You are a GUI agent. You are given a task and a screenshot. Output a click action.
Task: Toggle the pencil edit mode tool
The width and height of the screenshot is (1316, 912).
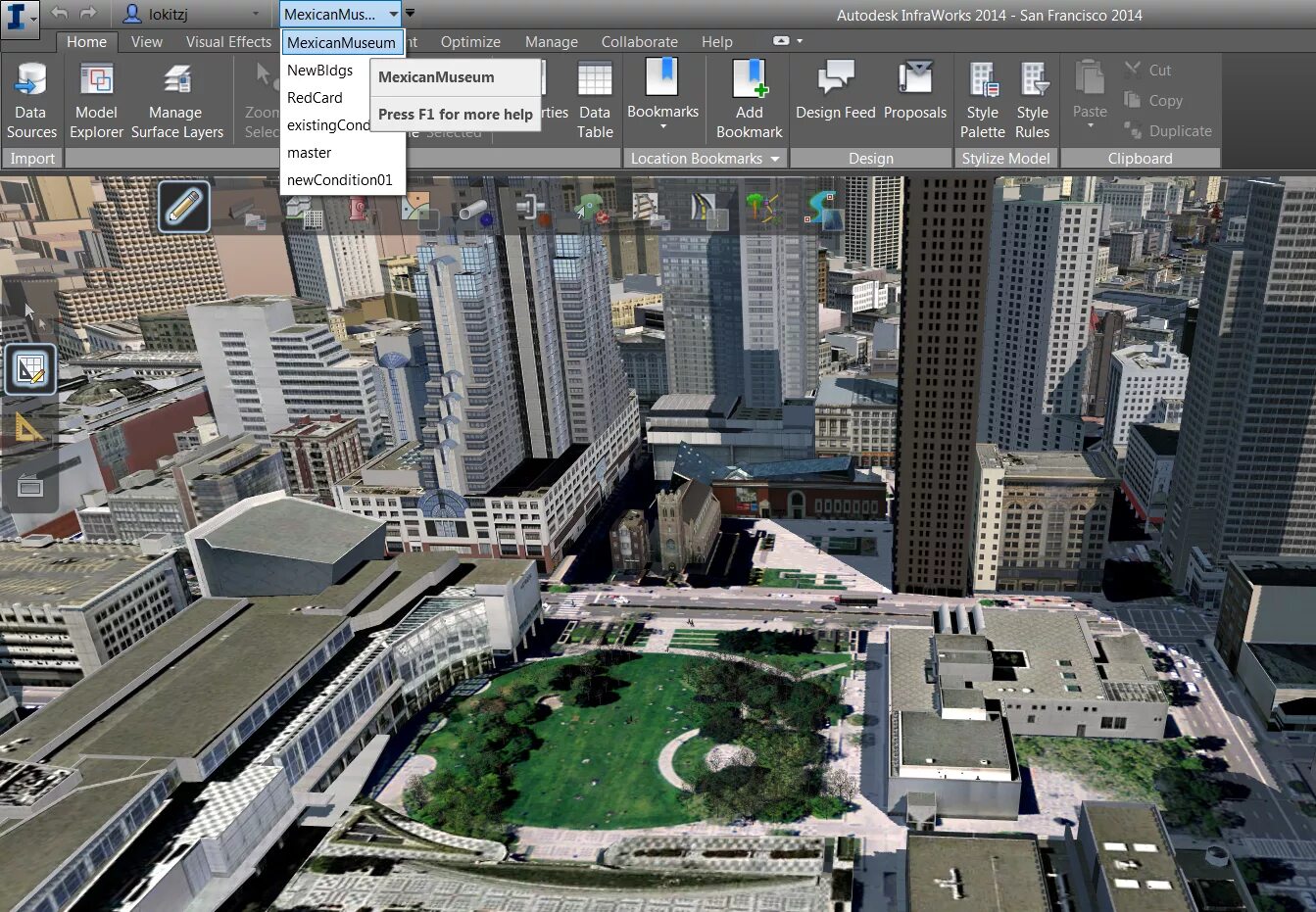pos(184,207)
